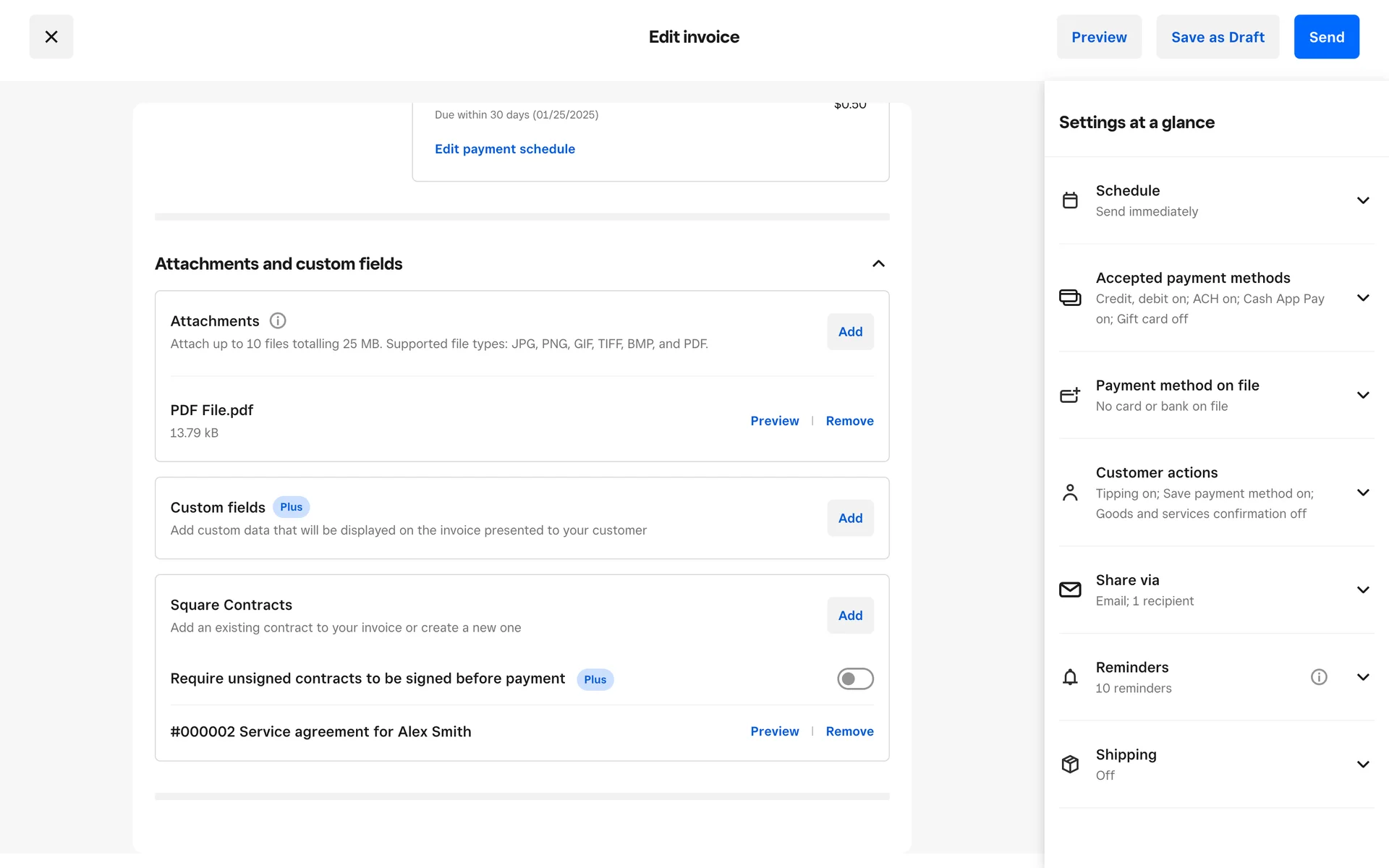Close the Edit invoice screen with X
This screenshot has height=868, width=1389.
point(51,37)
